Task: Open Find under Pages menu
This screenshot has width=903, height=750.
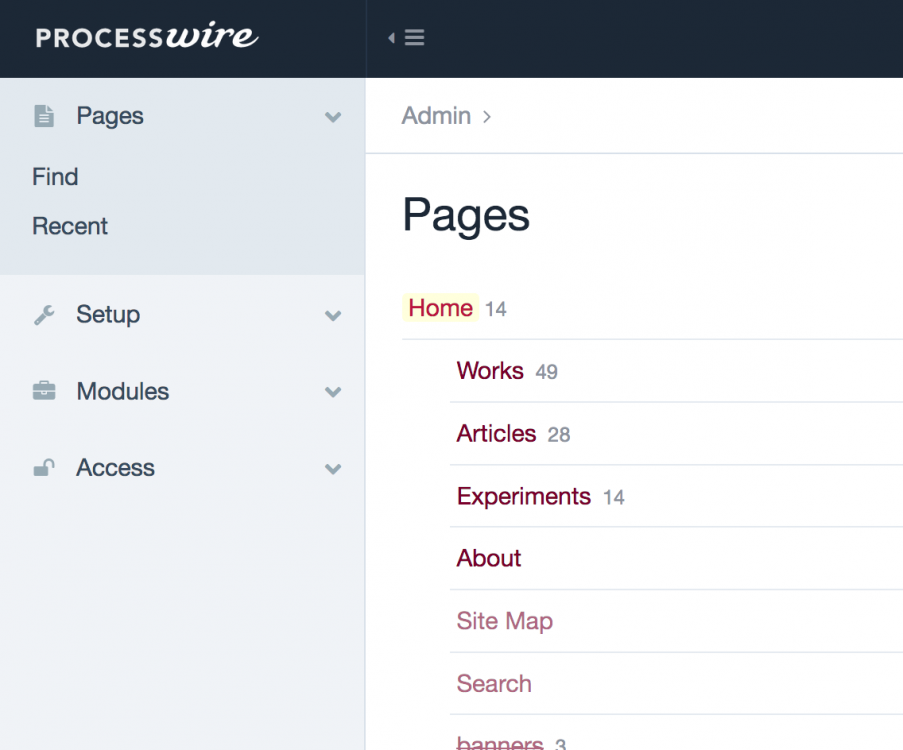Action: [55, 177]
